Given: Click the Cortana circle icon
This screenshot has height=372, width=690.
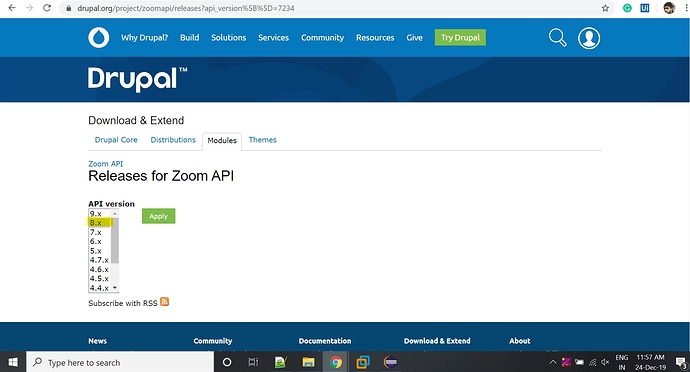Looking at the screenshot, I should coord(227,362).
